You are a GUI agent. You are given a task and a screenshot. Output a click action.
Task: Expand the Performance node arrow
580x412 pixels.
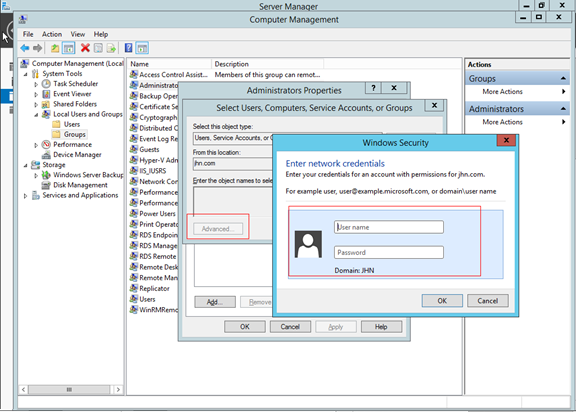click(36, 145)
